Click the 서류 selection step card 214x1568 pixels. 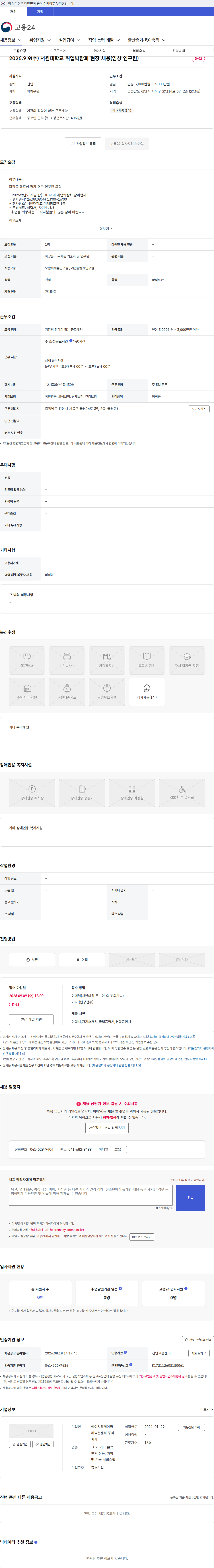point(32,960)
